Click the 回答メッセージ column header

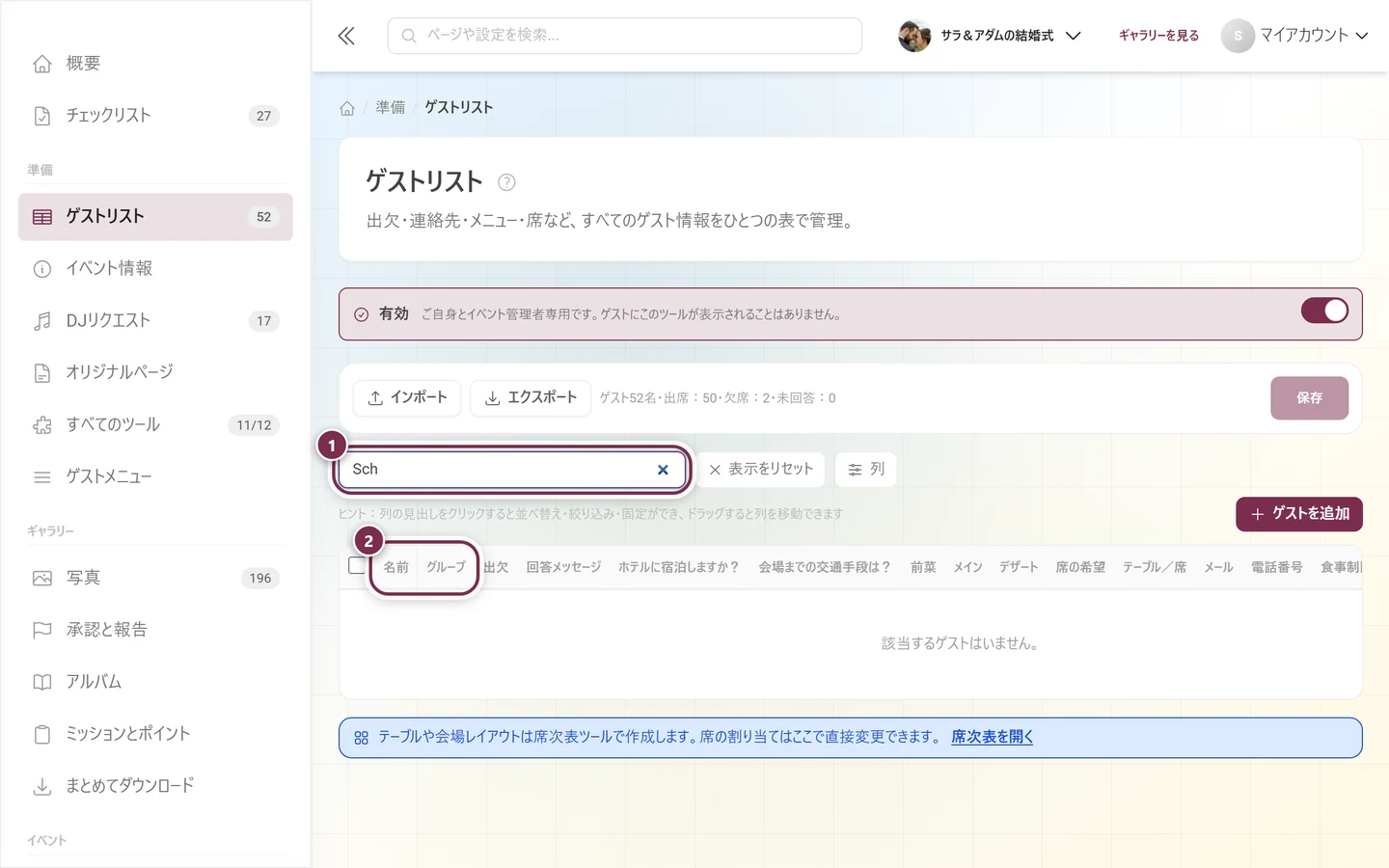tap(563, 567)
